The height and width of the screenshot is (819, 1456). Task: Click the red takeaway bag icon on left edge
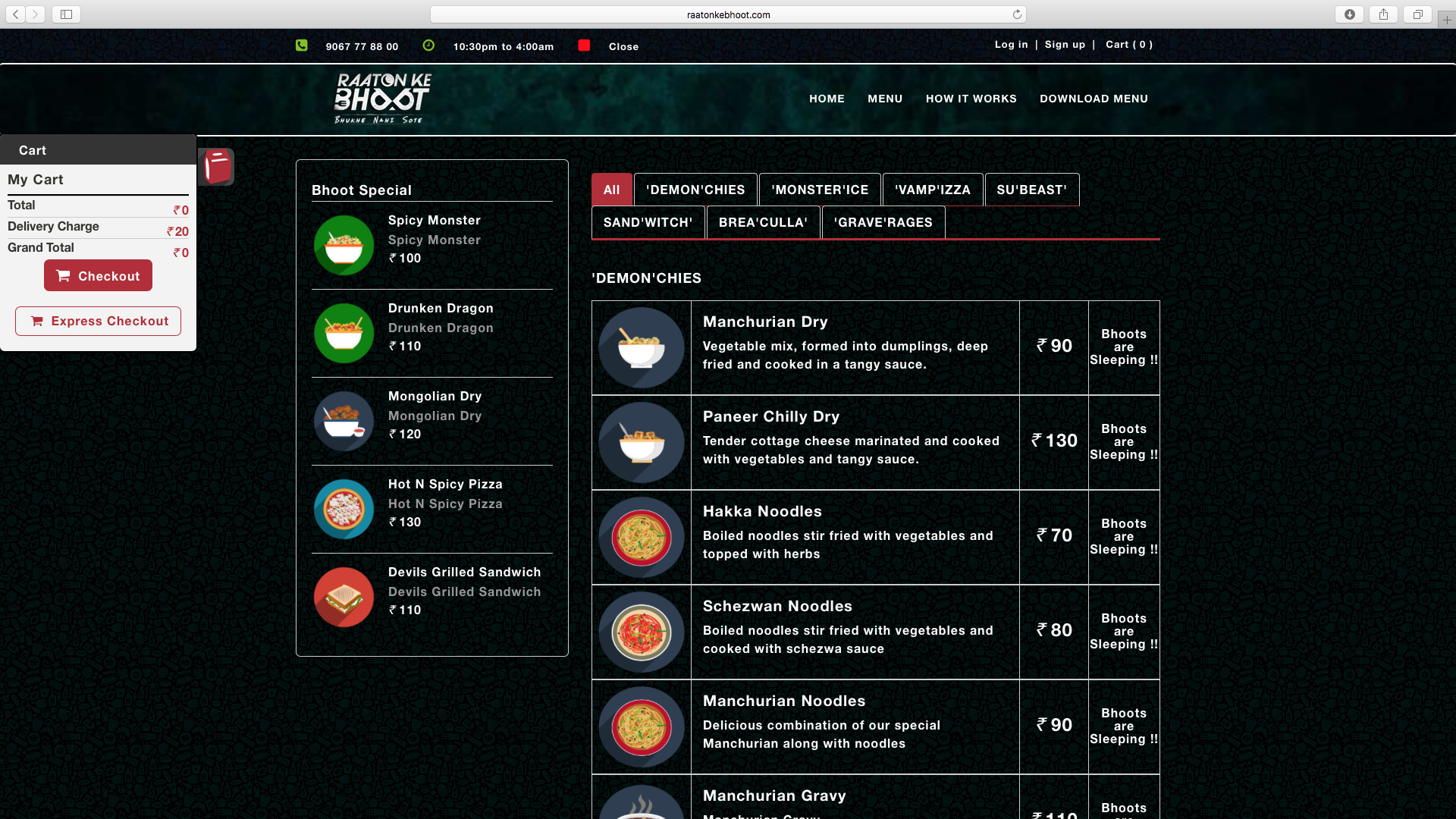tap(215, 166)
